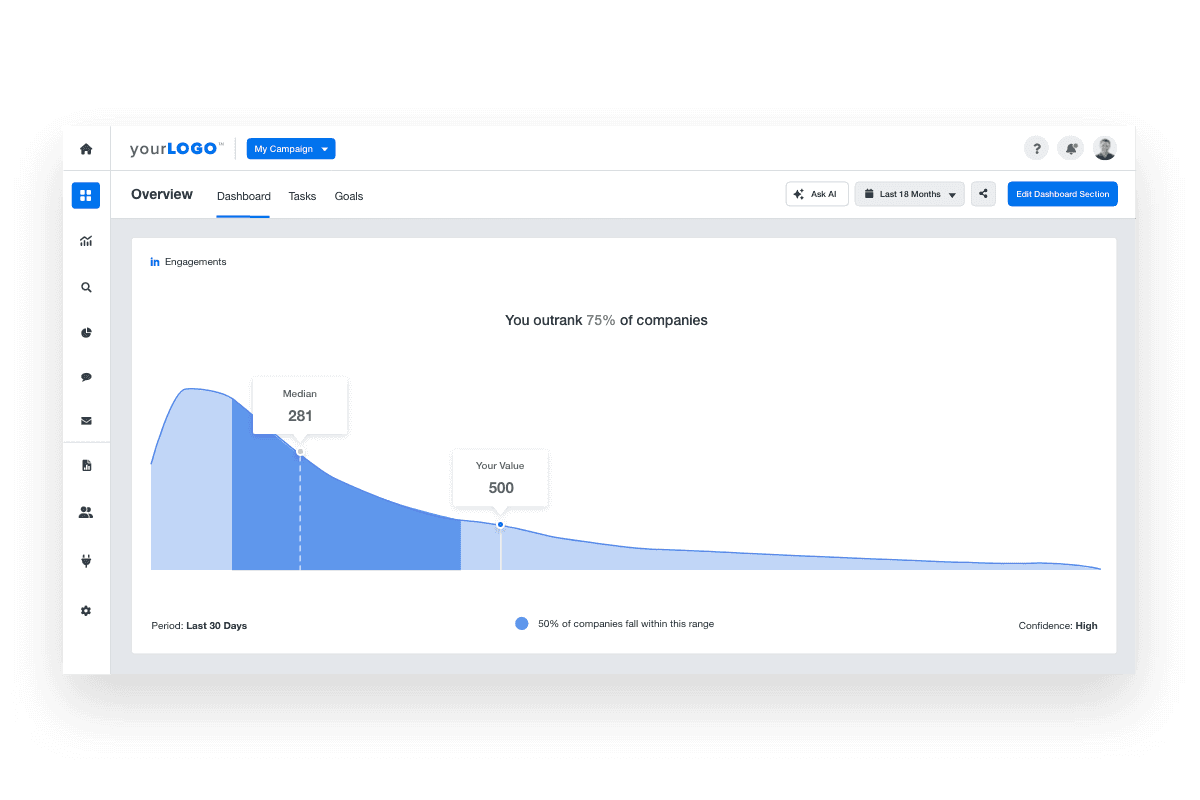
Task: Click the LinkedIn icon next to Engagements
Action: coord(155,261)
